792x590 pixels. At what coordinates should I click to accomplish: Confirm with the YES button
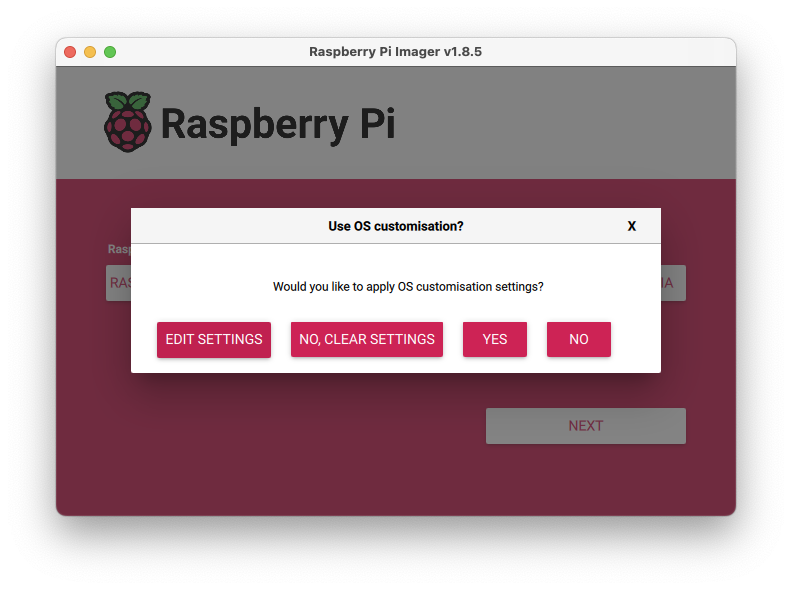coord(494,339)
